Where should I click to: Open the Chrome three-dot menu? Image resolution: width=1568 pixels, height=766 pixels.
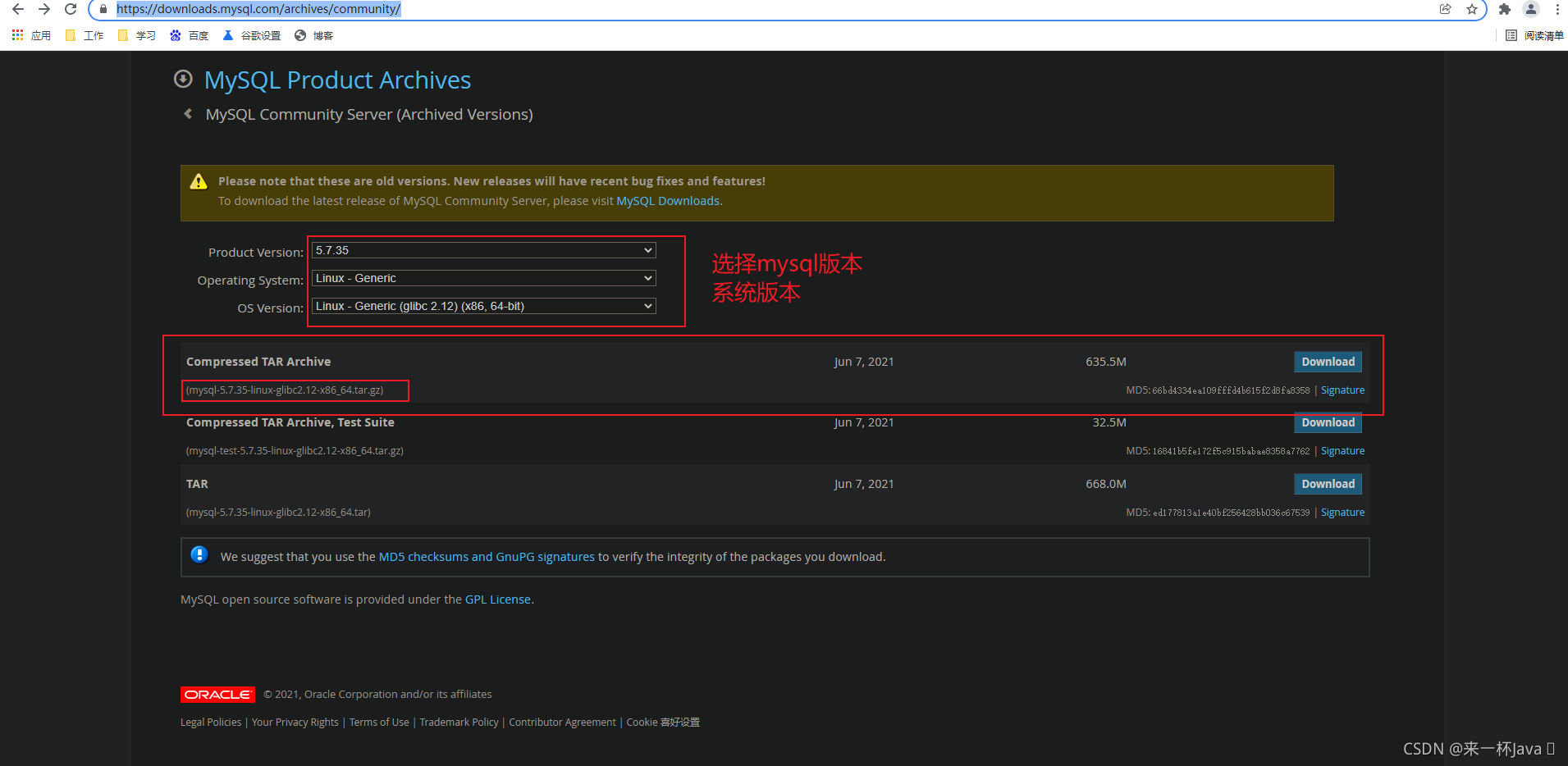coord(1557,9)
